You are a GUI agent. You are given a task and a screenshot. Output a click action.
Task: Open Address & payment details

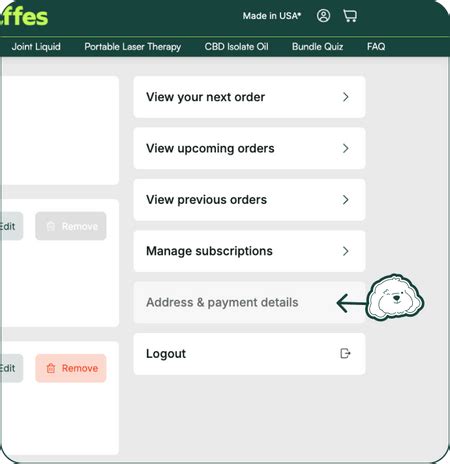coord(249,302)
